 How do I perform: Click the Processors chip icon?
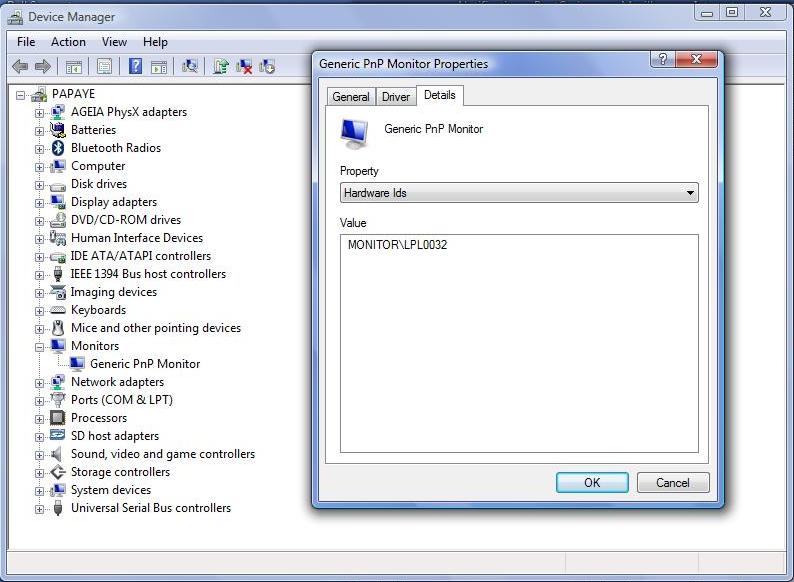(58, 418)
